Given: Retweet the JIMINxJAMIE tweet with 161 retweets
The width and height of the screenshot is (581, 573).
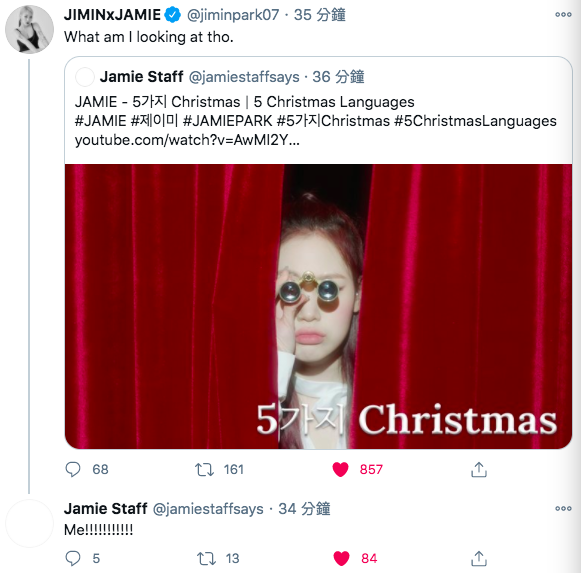Looking at the screenshot, I should click(x=205, y=470).
